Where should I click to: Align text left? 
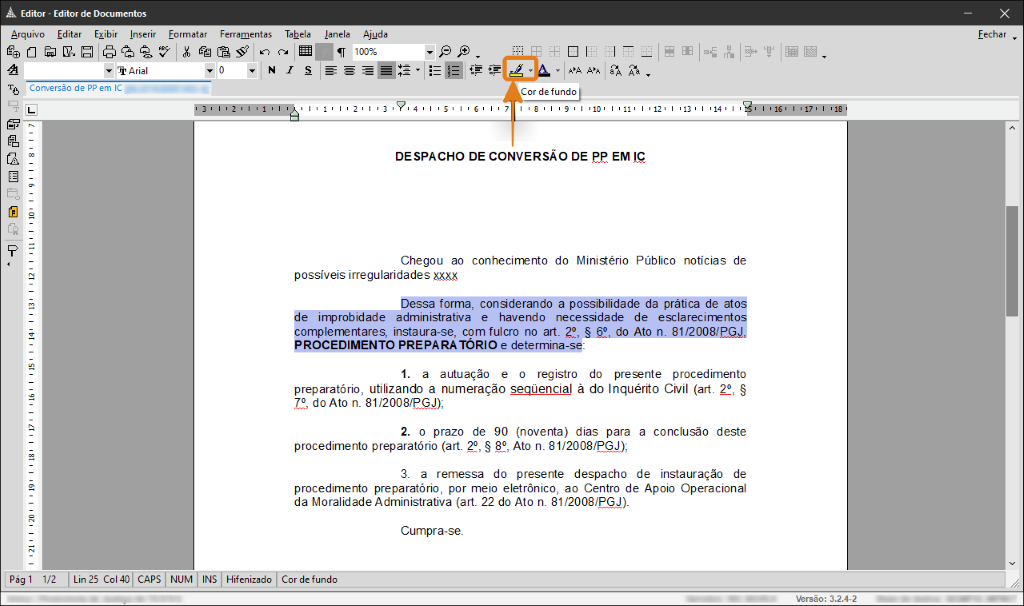pyautogui.click(x=331, y=71)
